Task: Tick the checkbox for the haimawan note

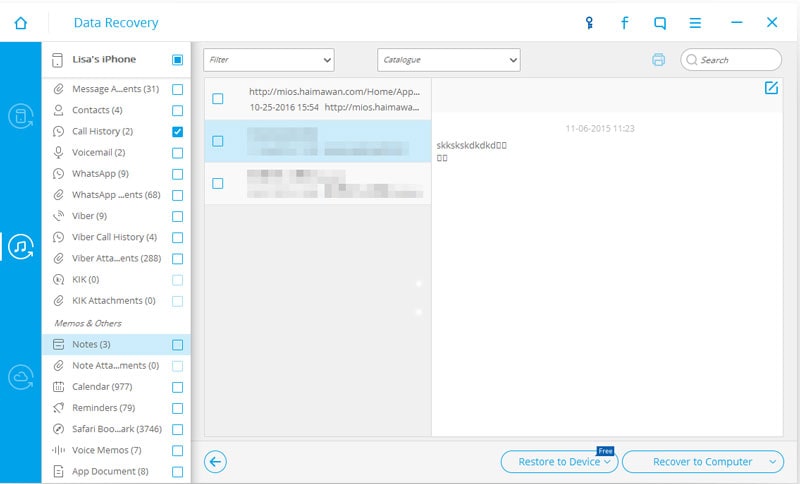Action: pos(218,98)
